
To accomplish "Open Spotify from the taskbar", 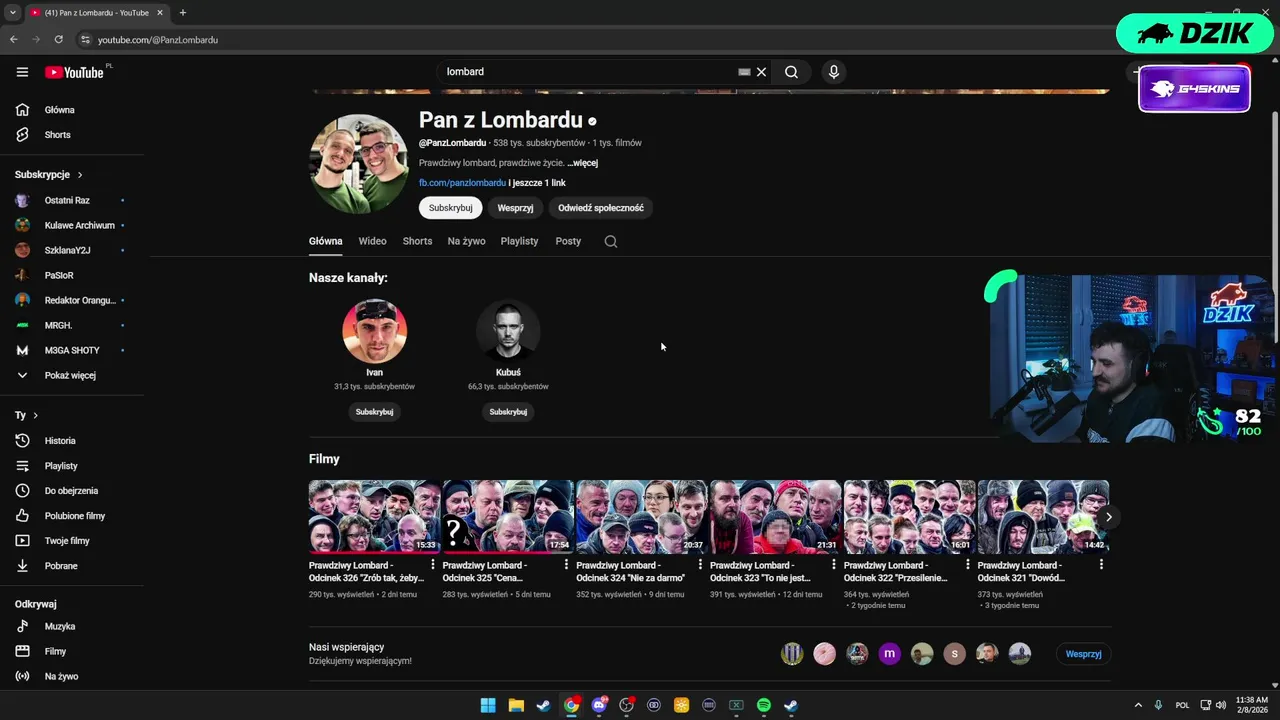I will (764, 705).
